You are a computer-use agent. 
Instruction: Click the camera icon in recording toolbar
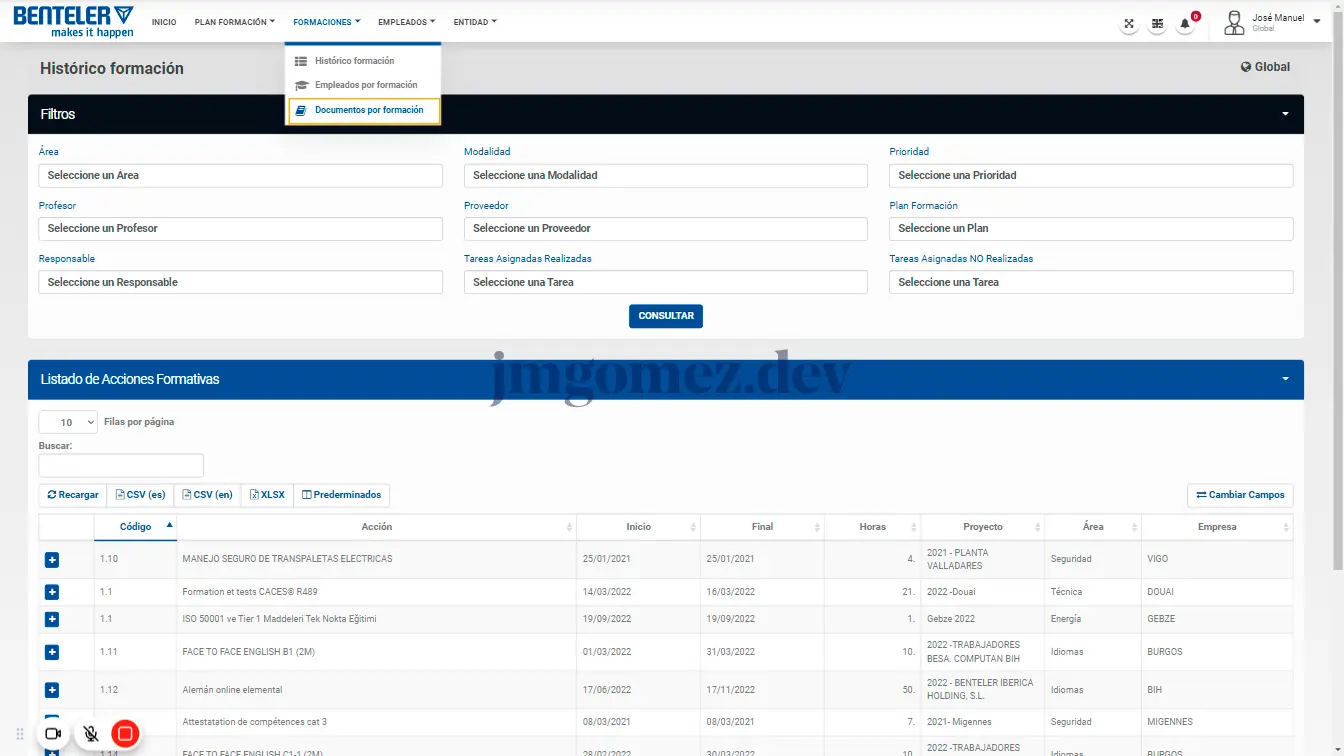(54, 734)
